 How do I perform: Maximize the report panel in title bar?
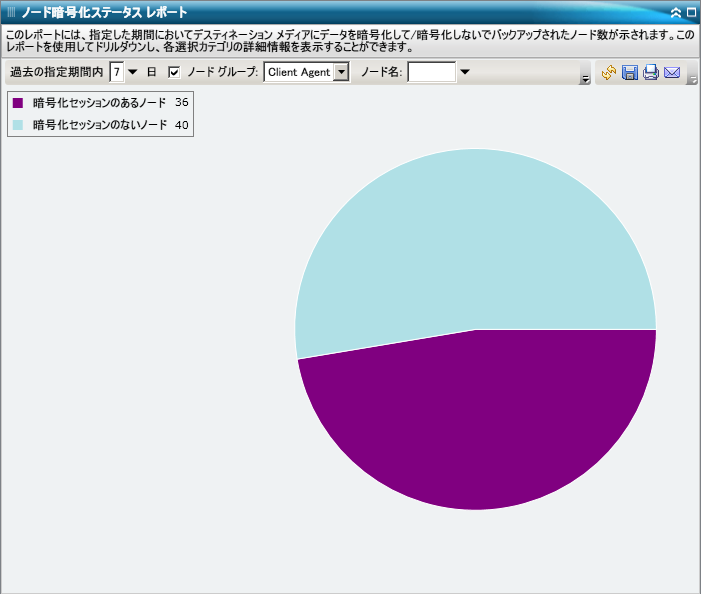pyautogui.click(x=691, y=12)
